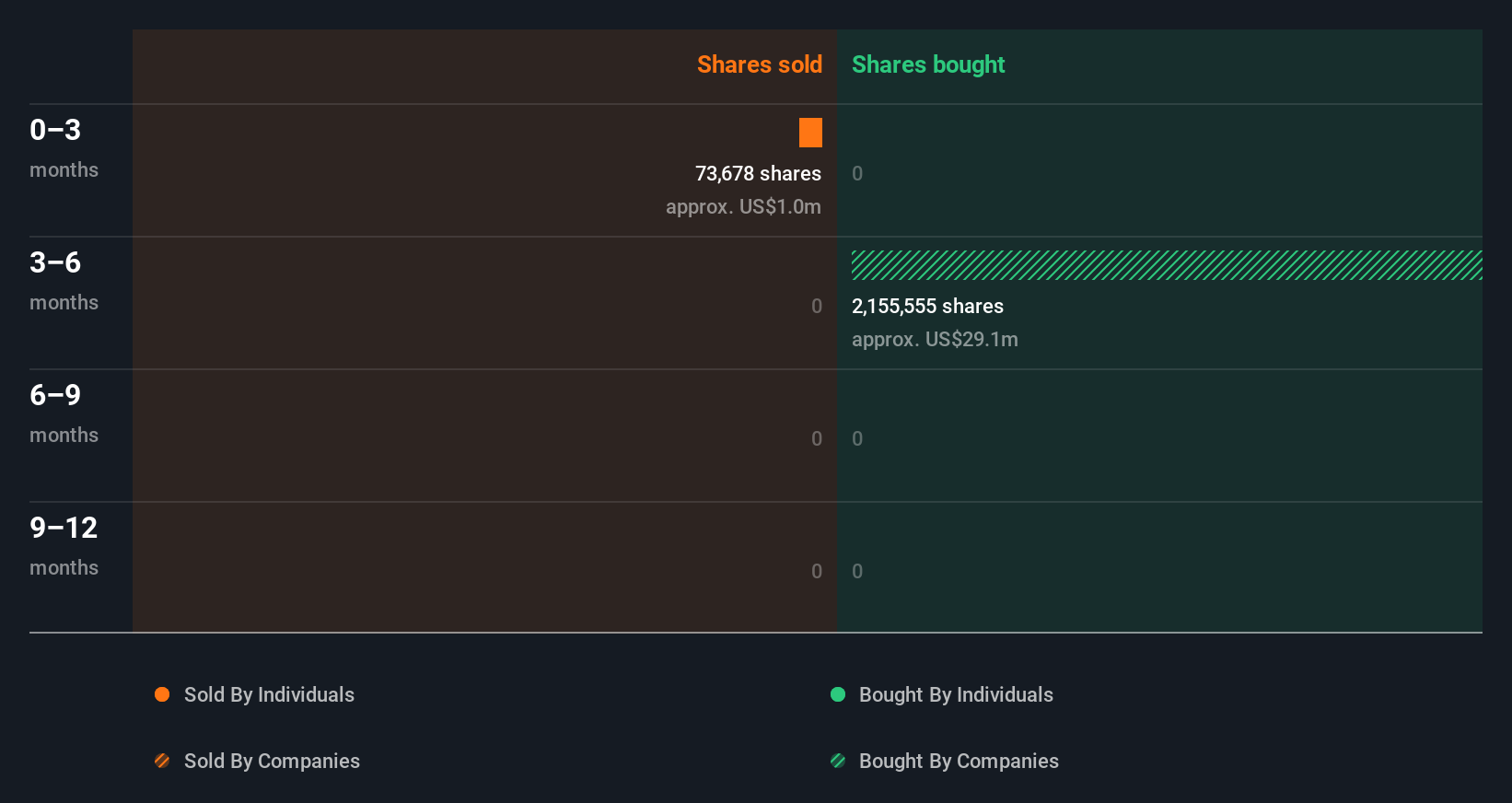Click the Bought By Individuals legend label

(956, 694)
